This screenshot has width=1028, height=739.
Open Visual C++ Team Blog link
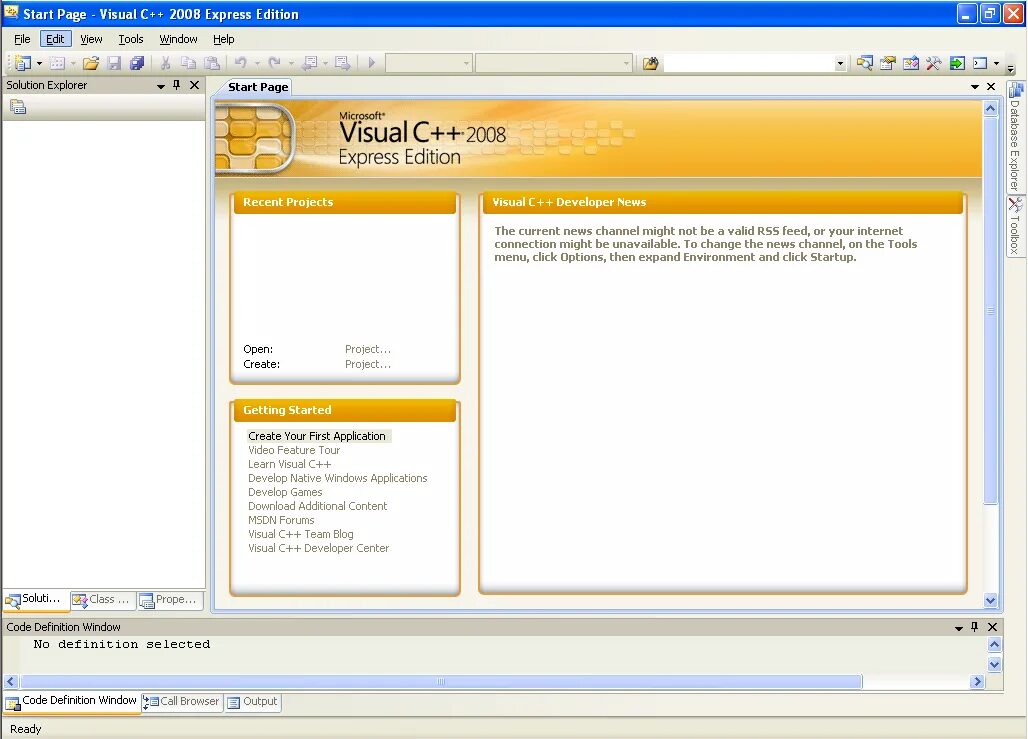(x=300, y=534)
